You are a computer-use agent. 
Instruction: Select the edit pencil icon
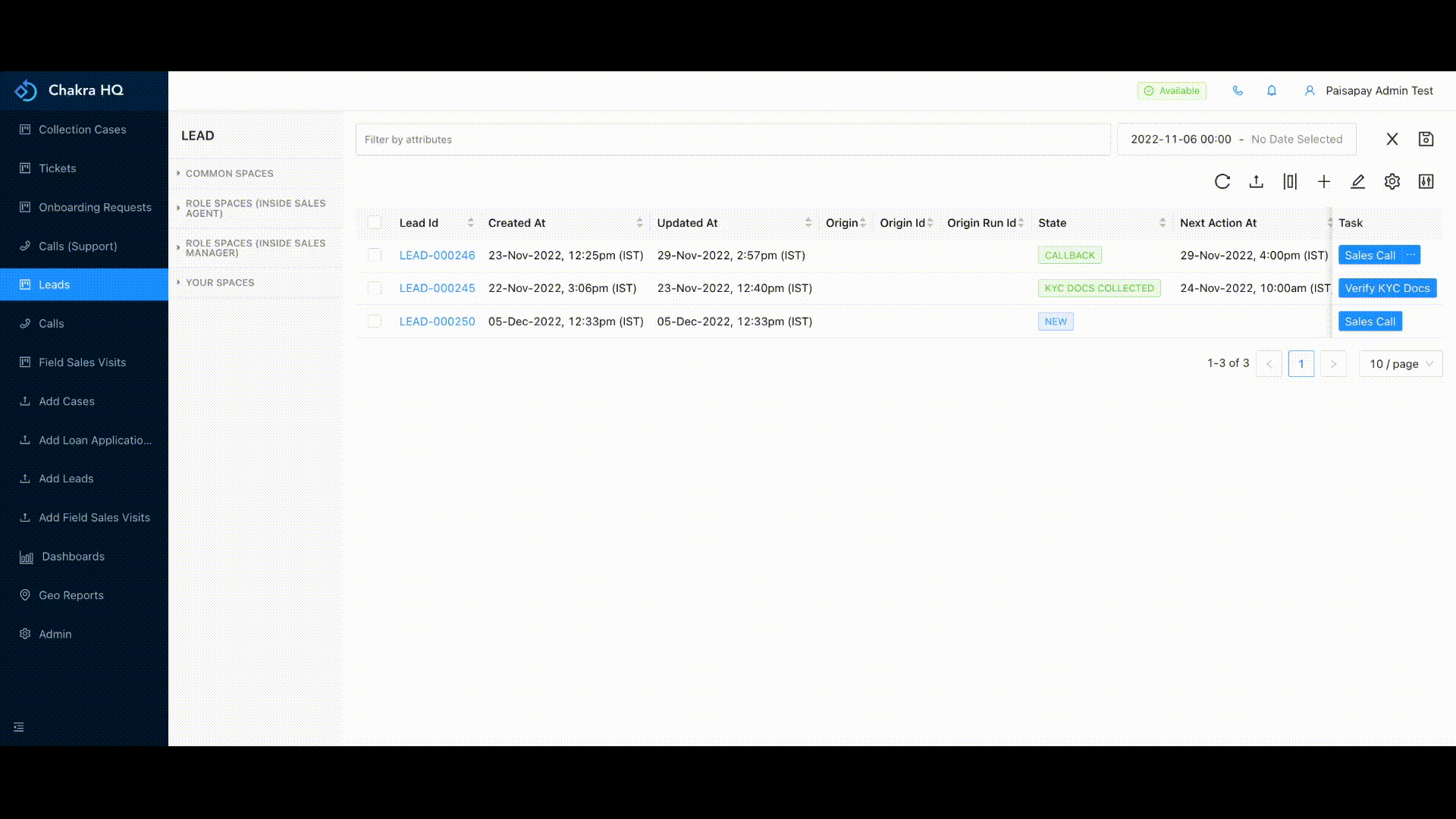point(1357,182)
